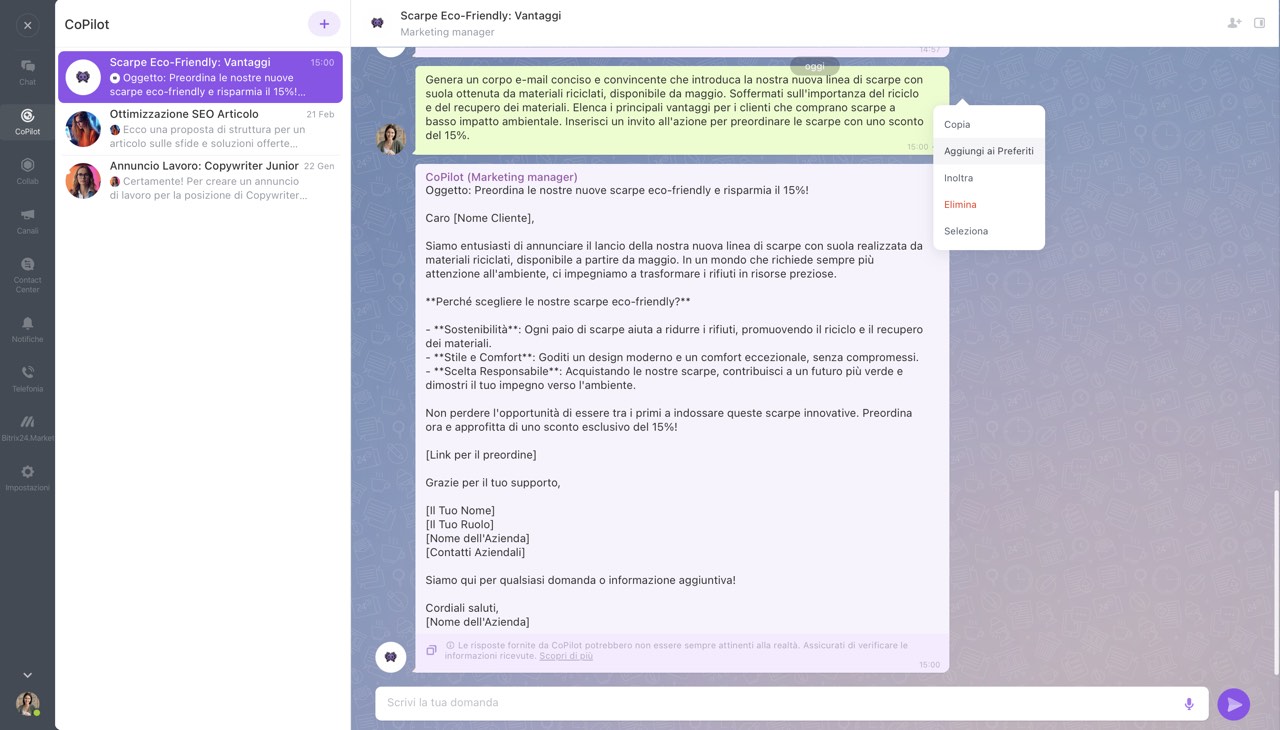Open Ottimizzazione SEO Articolo conversation

[200, 129]
